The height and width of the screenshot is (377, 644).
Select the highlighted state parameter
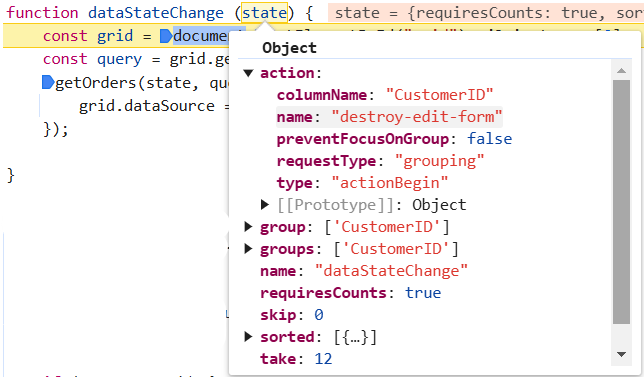click(264, 13)
